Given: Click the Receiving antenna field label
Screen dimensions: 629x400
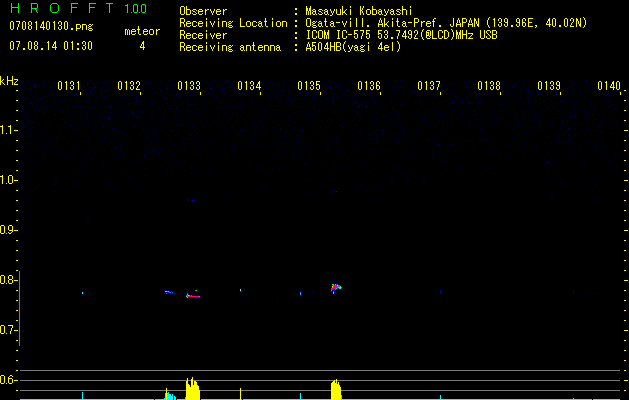Looking at the screenshot, I should [230, 47].
